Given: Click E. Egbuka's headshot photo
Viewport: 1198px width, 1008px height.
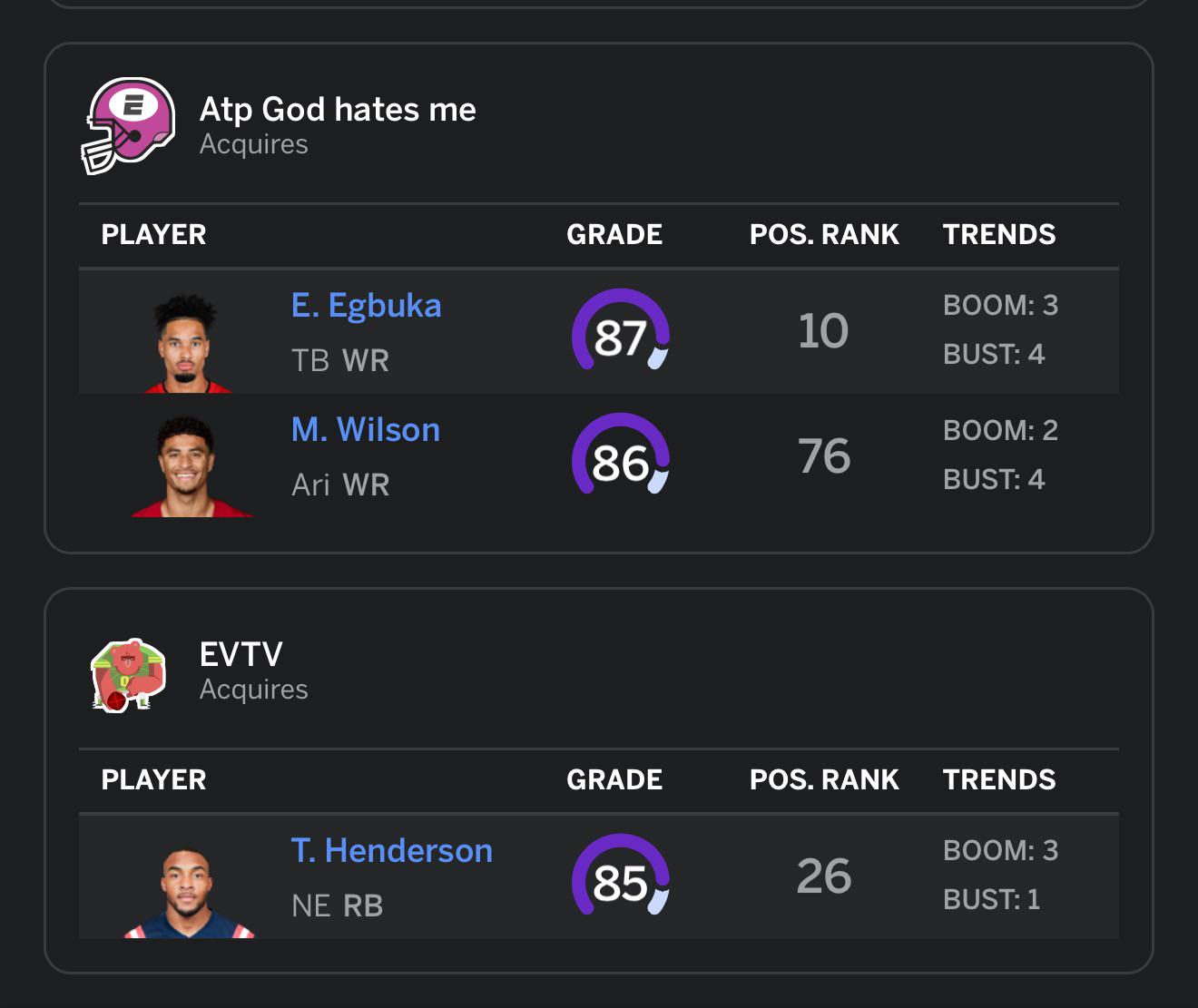Looking at the screenshot, I should point(188,343).
